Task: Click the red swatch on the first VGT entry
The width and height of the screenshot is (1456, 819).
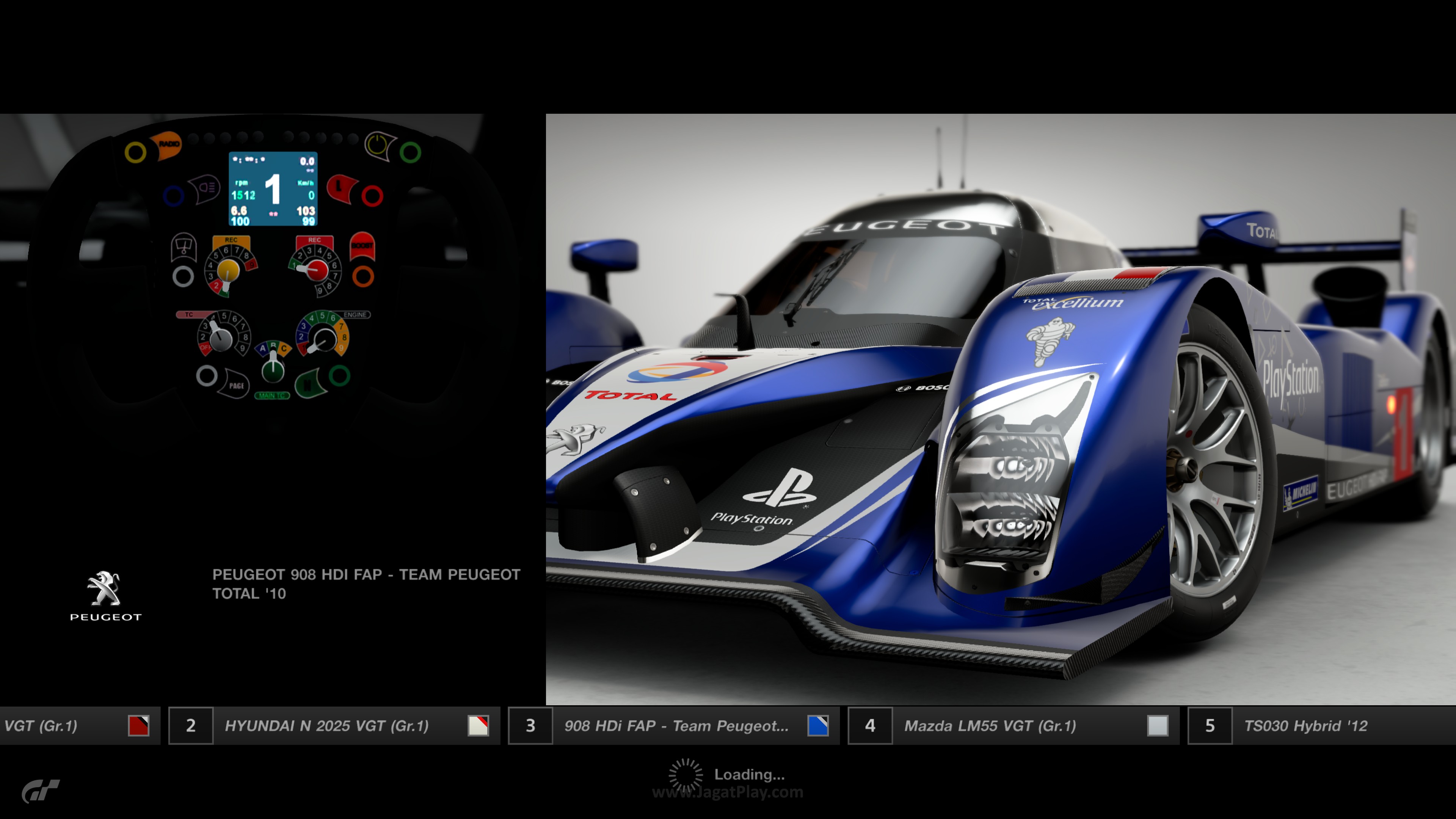Action: point(138,726)
